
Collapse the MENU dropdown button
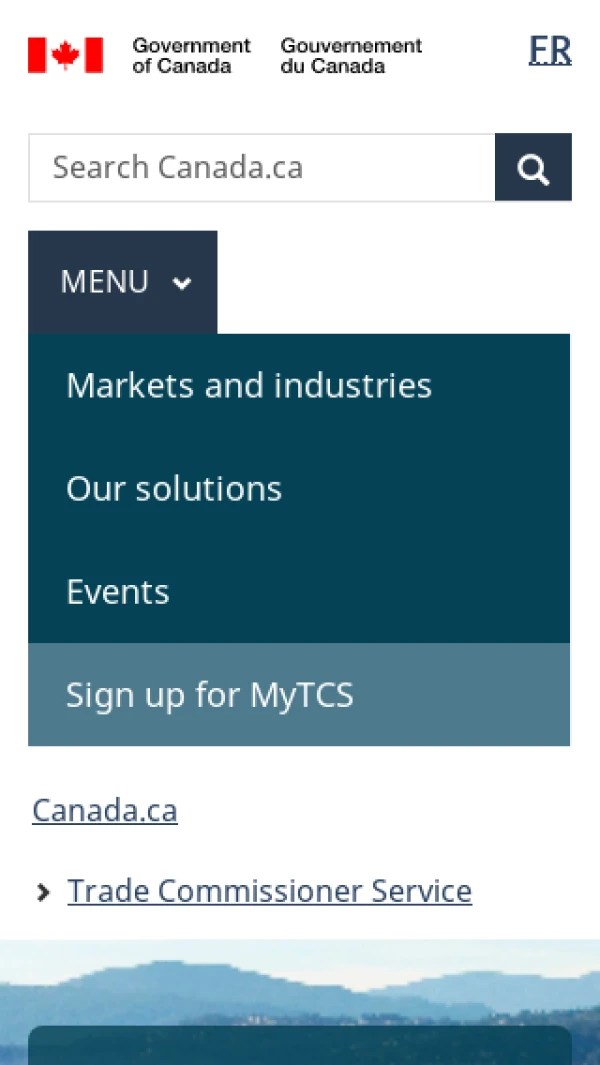[x=123, y=282]
